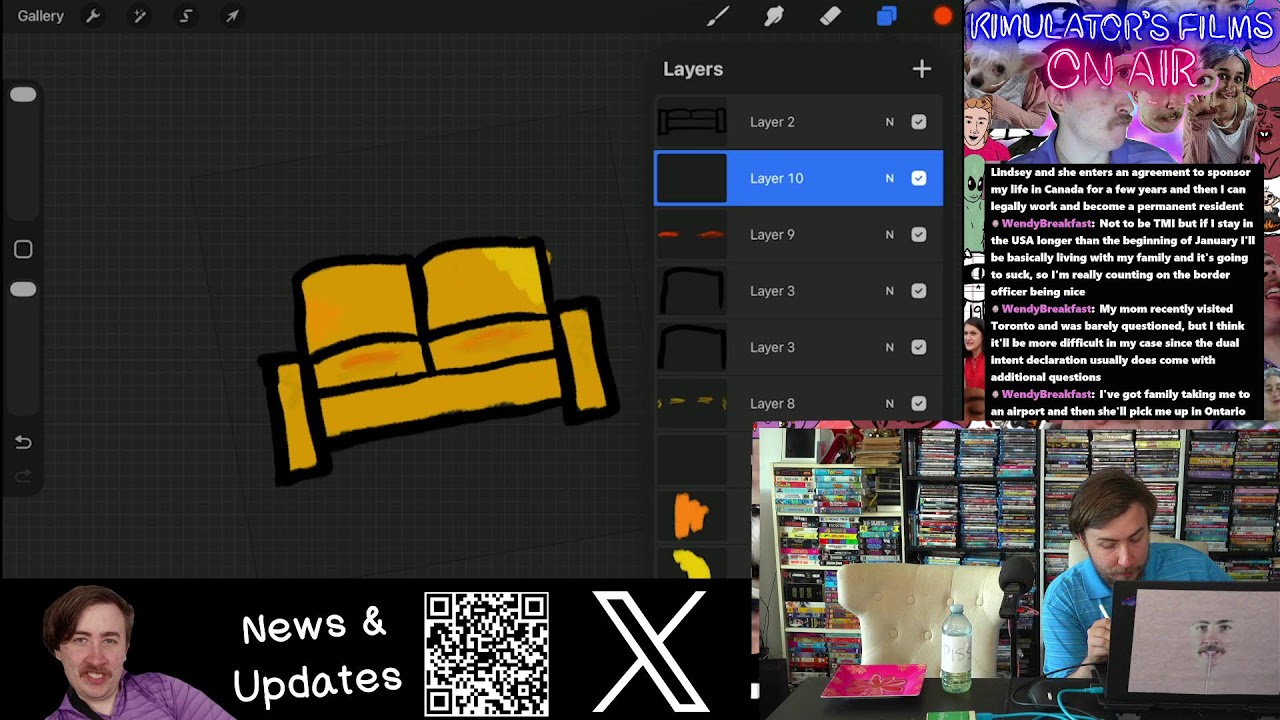Open blend mode N for Layer 9
The image size is (1280, 720).
point(889,234)
